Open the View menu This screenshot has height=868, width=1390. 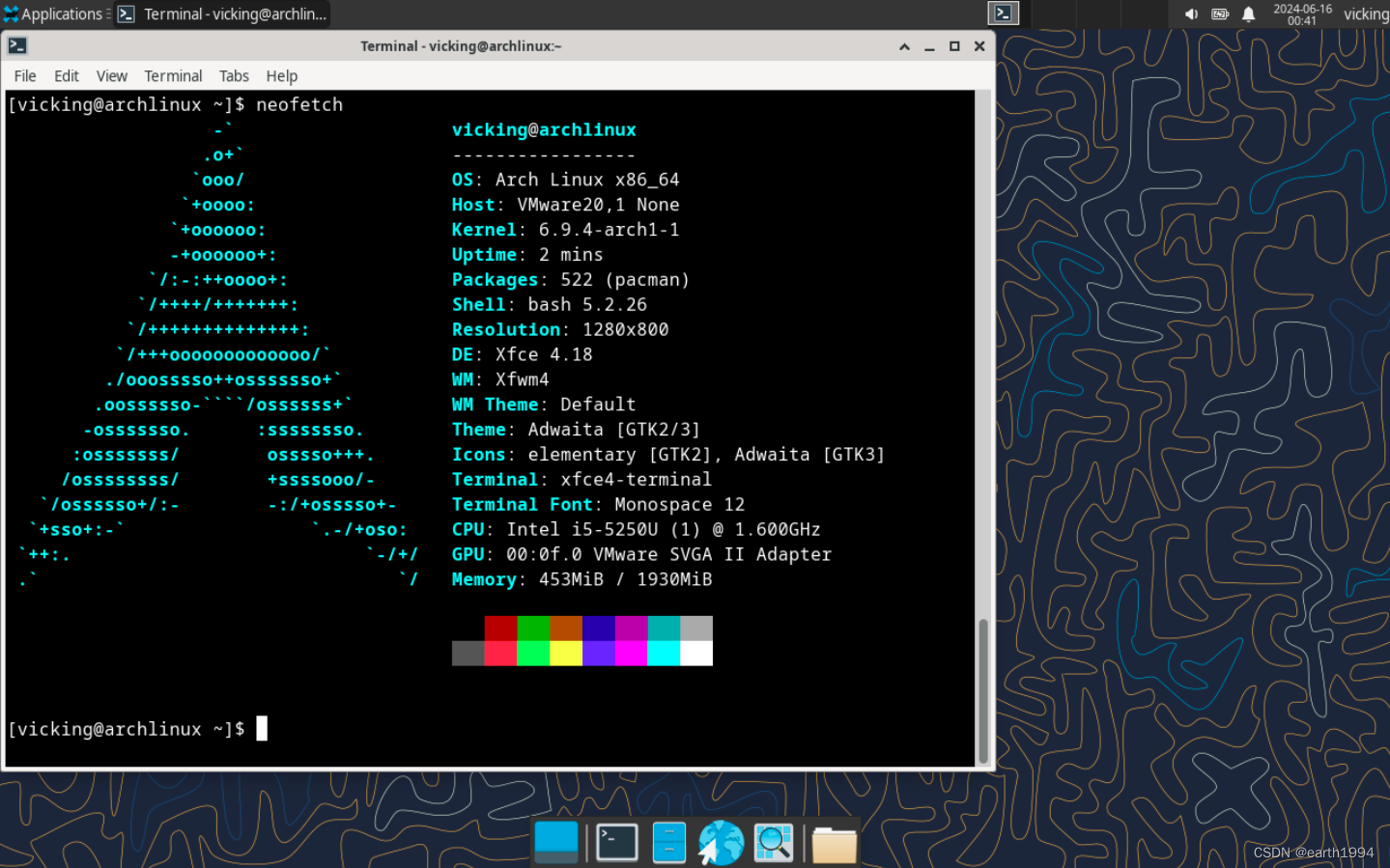tap(111, 76)
